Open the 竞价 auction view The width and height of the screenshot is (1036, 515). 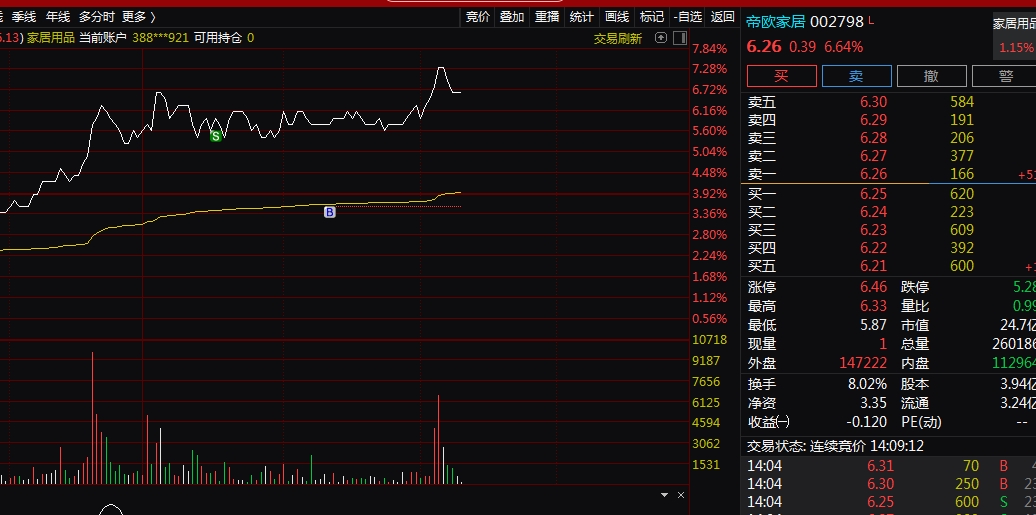(x=478, y=17)
